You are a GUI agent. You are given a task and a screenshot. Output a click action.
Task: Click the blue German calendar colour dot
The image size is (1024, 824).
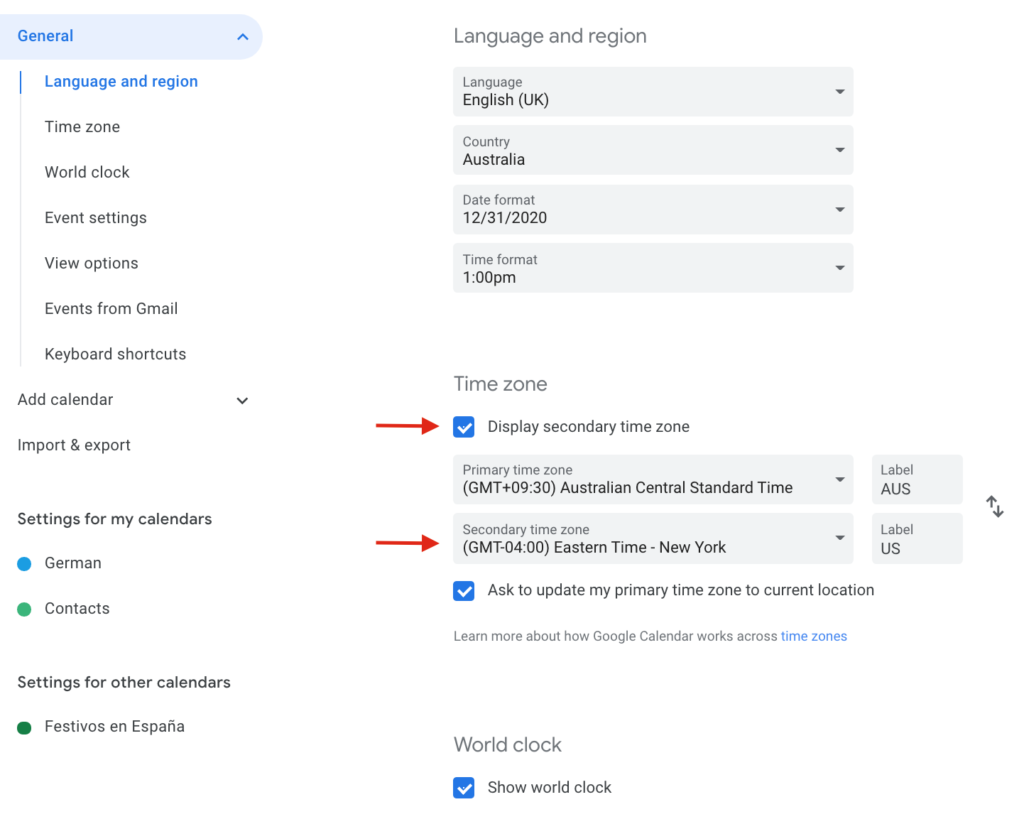point(24,564)
